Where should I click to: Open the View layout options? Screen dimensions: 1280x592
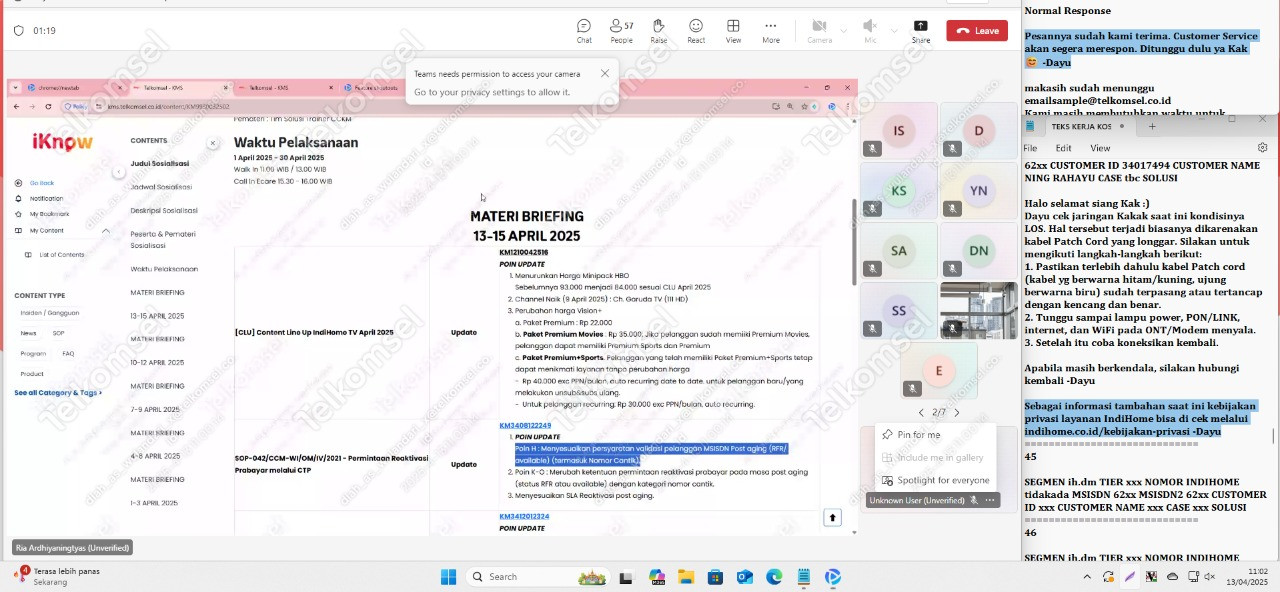click(733, 30)
